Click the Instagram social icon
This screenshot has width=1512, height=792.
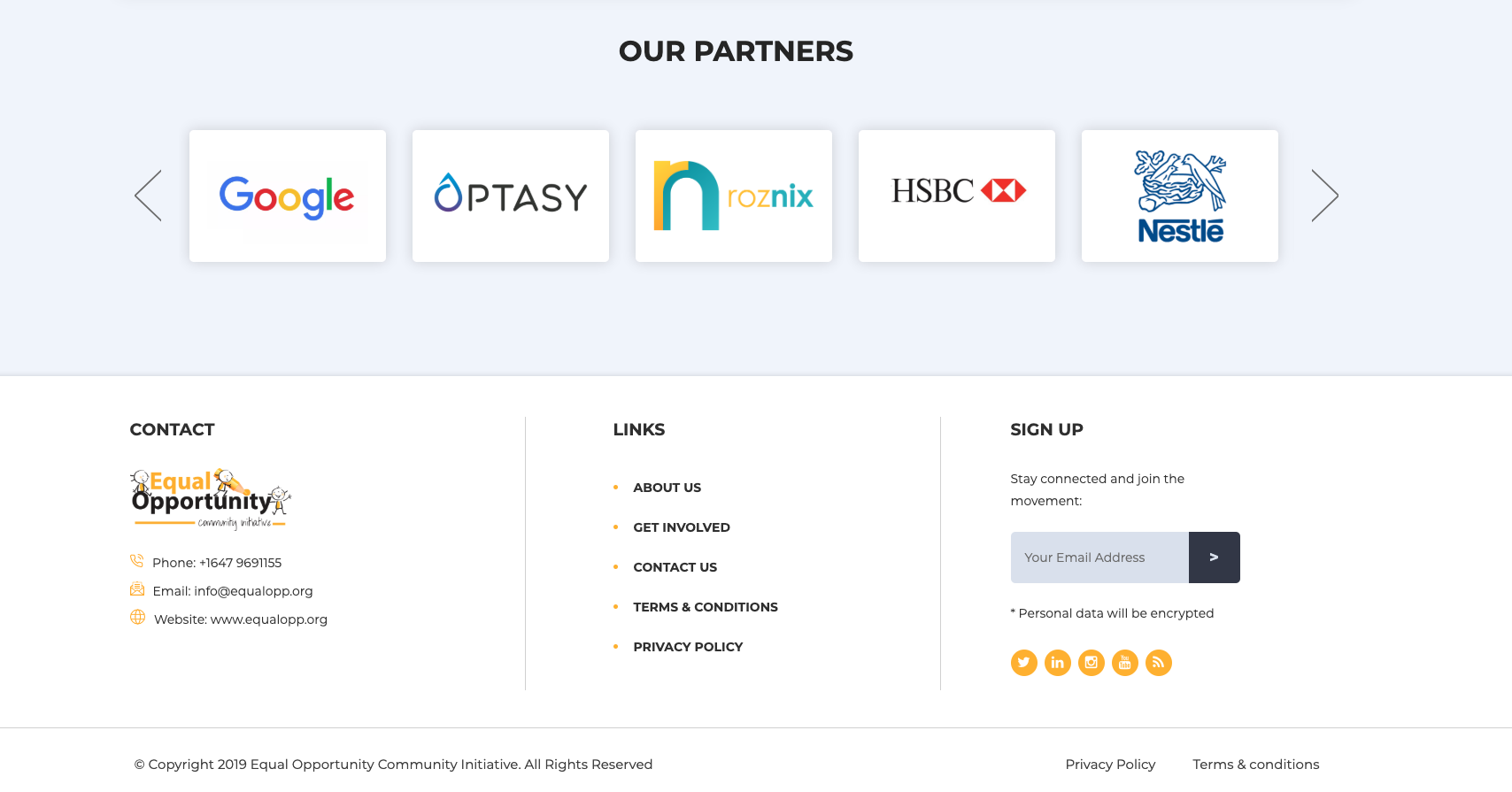pos(1091,663)
